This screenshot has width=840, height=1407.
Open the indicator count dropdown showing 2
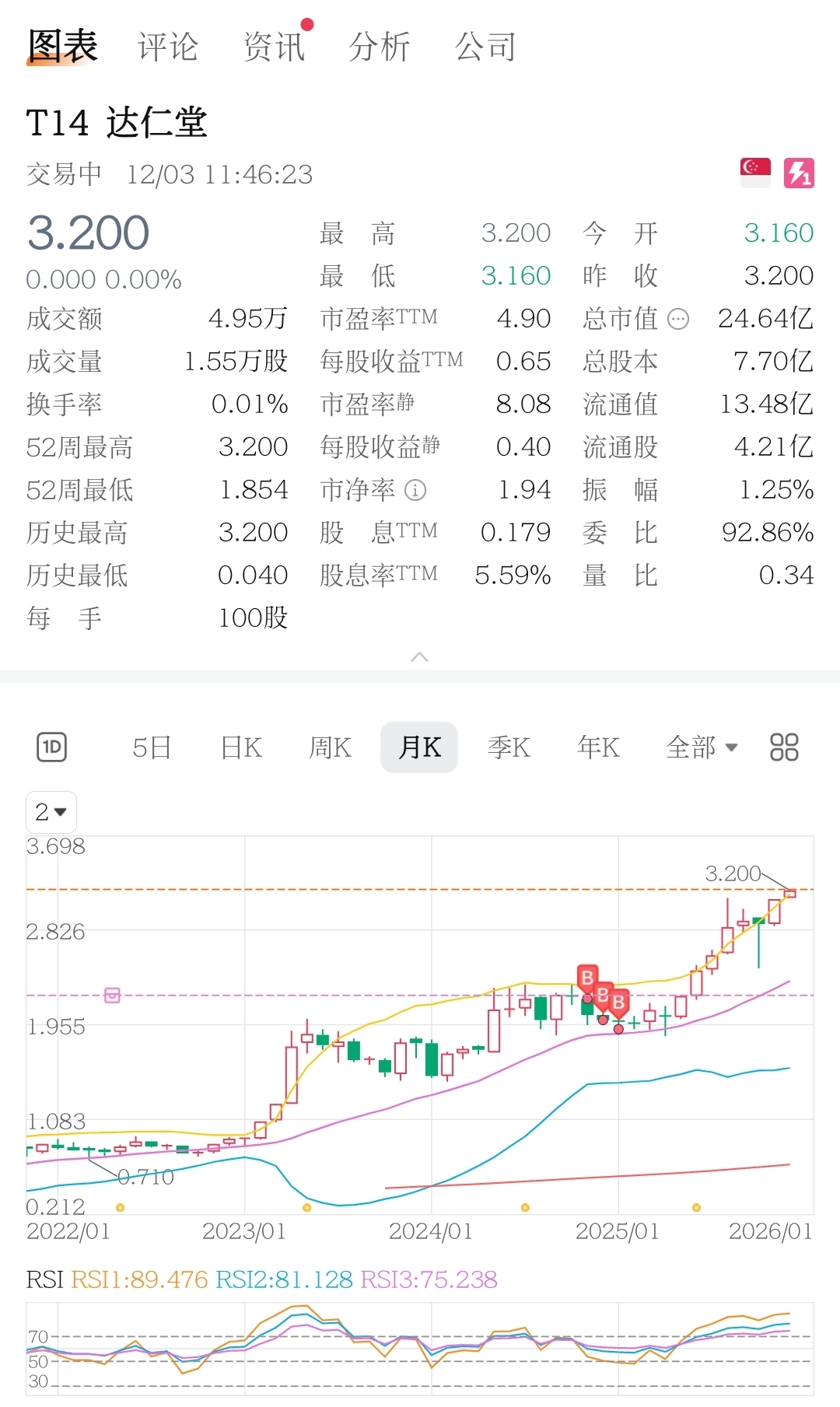click(51, 812)
